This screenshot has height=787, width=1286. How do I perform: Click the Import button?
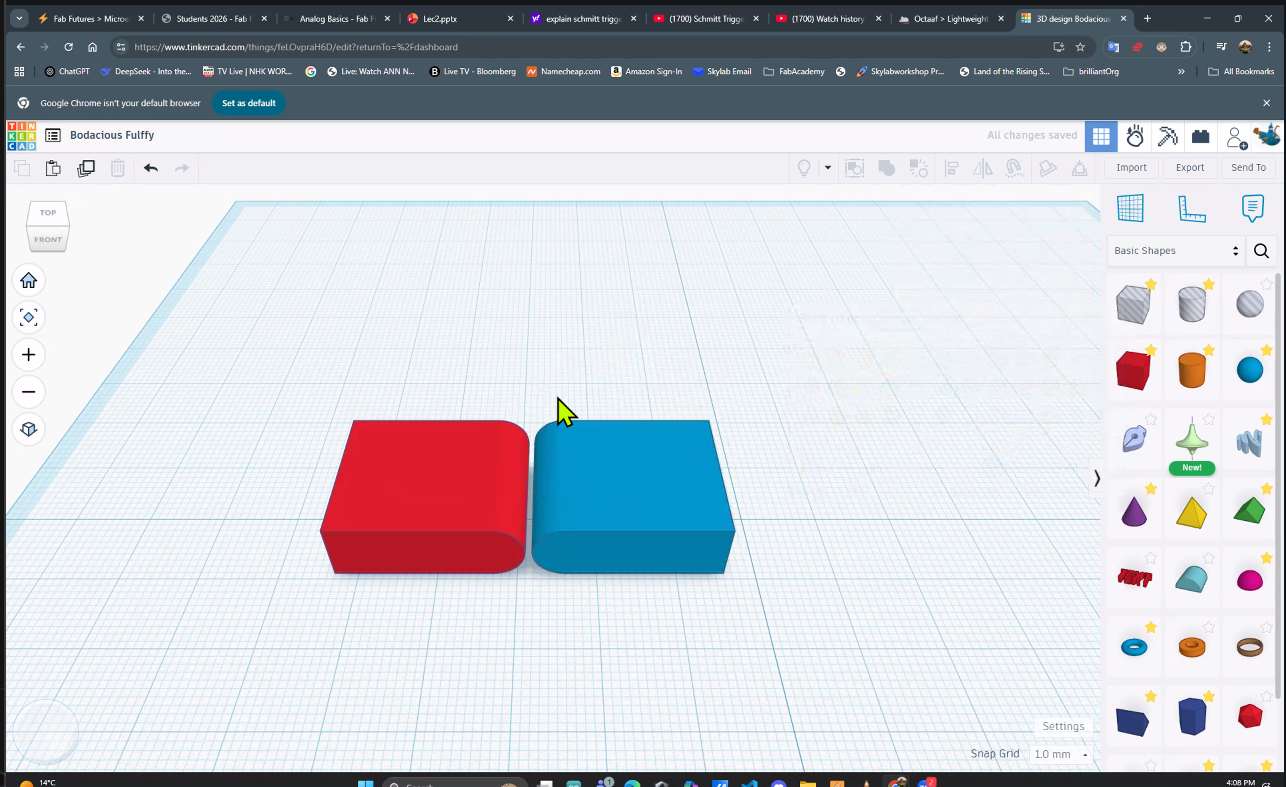[1132, 168]
